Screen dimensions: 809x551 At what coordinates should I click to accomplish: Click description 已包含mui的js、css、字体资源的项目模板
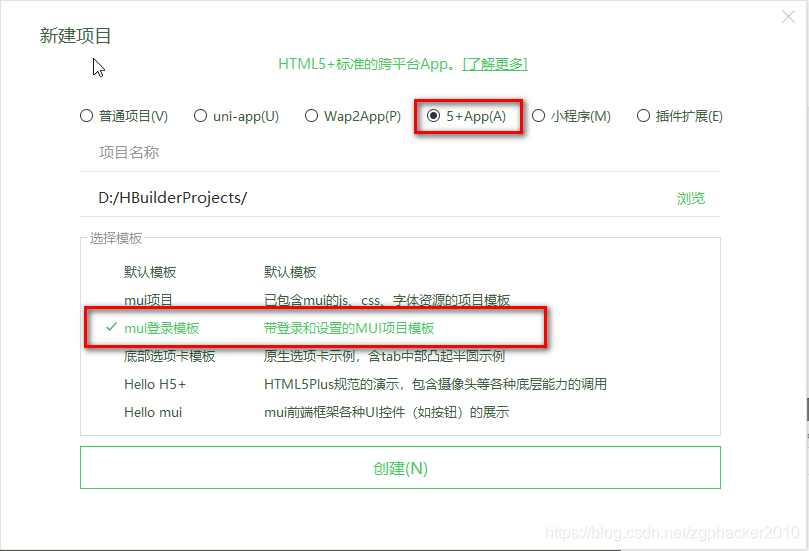[x=387, y=300]
